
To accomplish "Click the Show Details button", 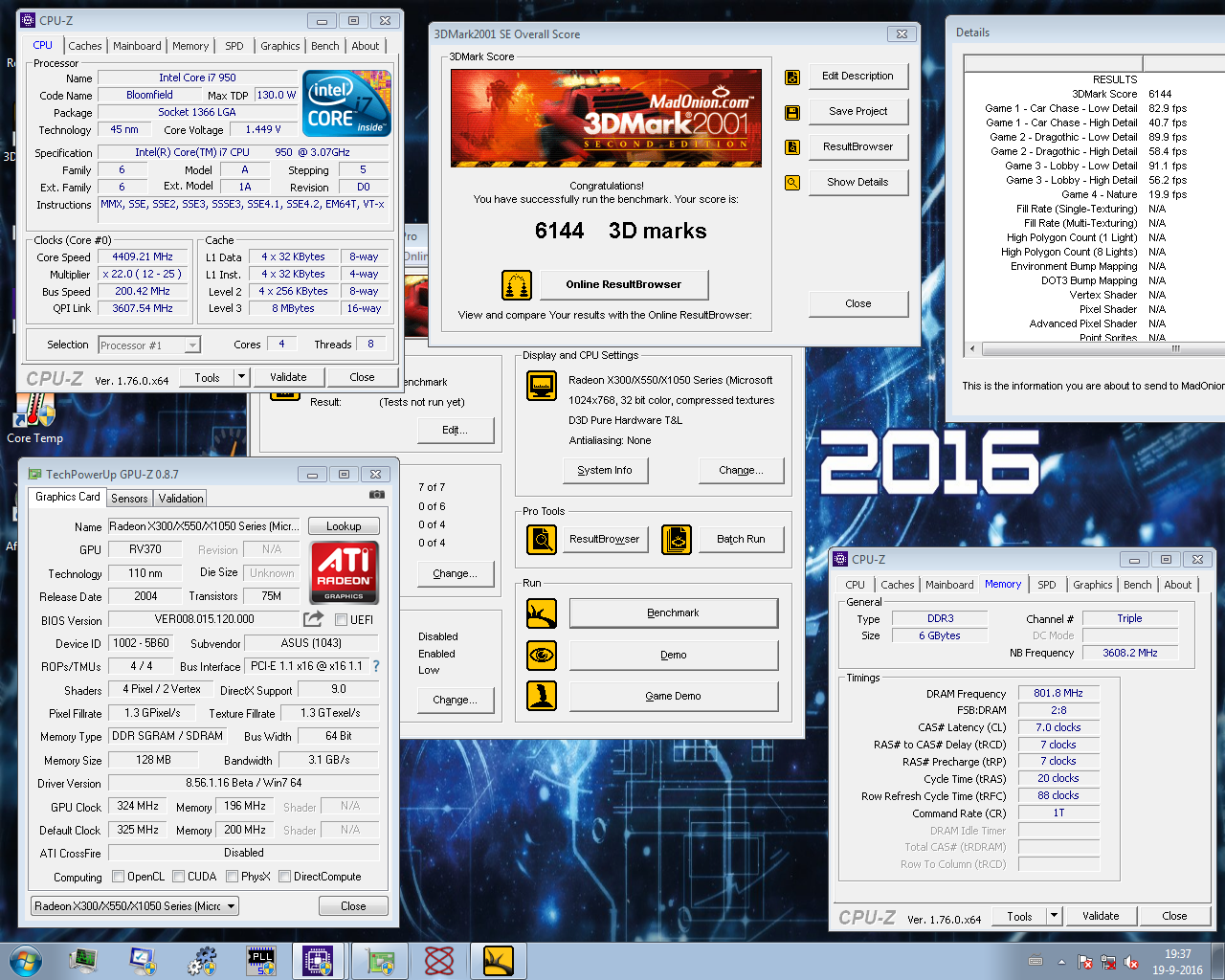I will click(x=858, y=183).
